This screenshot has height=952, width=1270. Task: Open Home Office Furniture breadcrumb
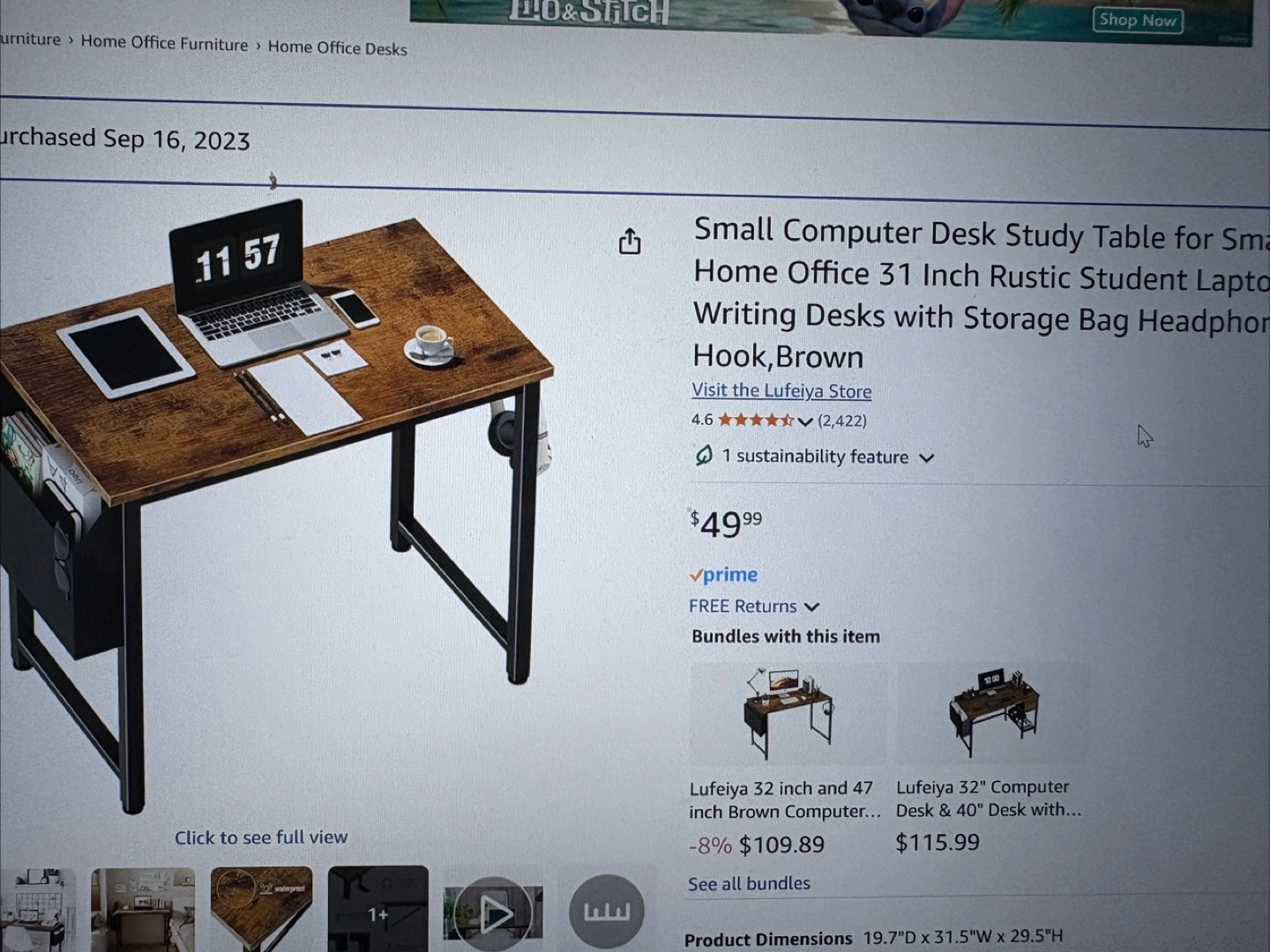[164, 43]
